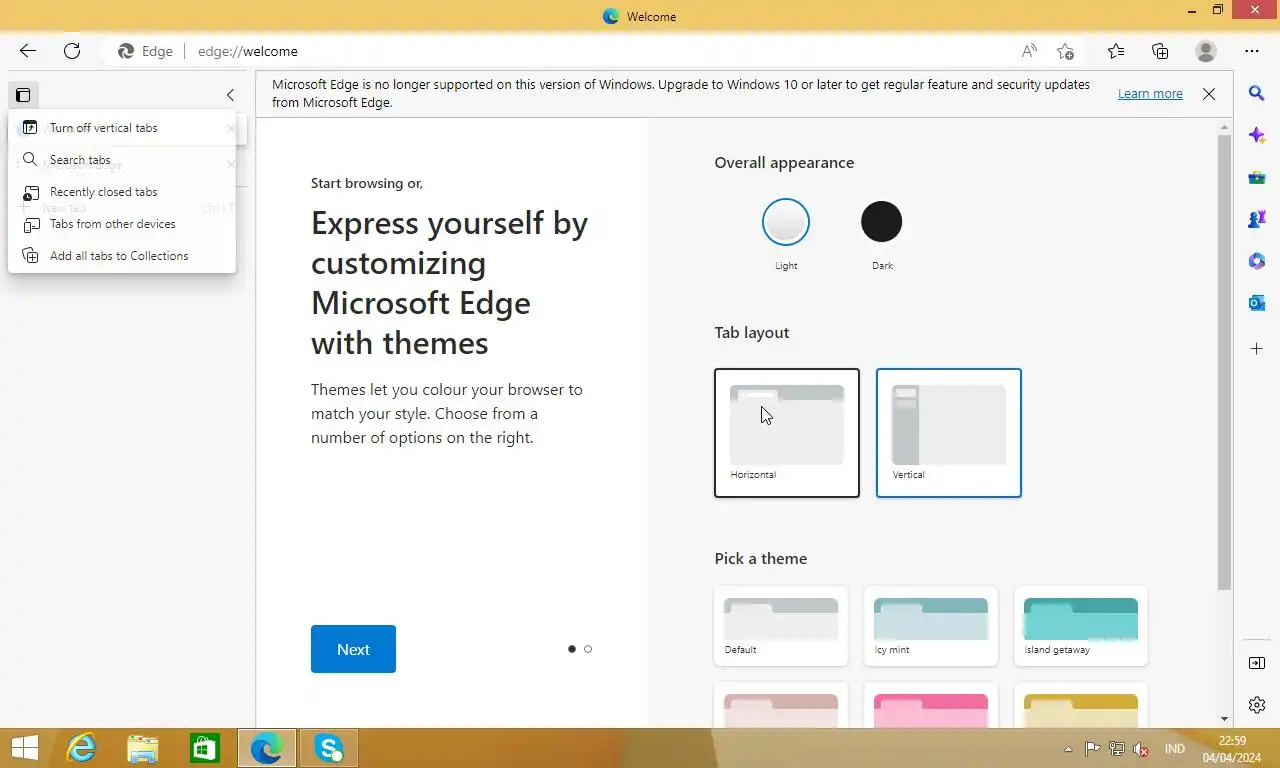This screenshot has width=1280, height=768.
Task: Select the dusty pink theme card
Action: (x=781, y=704)
